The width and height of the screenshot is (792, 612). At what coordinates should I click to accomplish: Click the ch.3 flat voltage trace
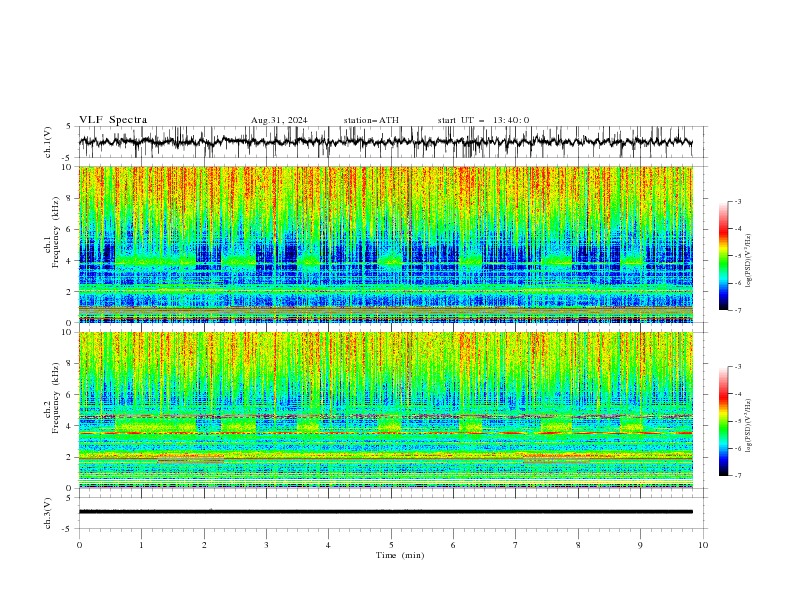(385, 512)
